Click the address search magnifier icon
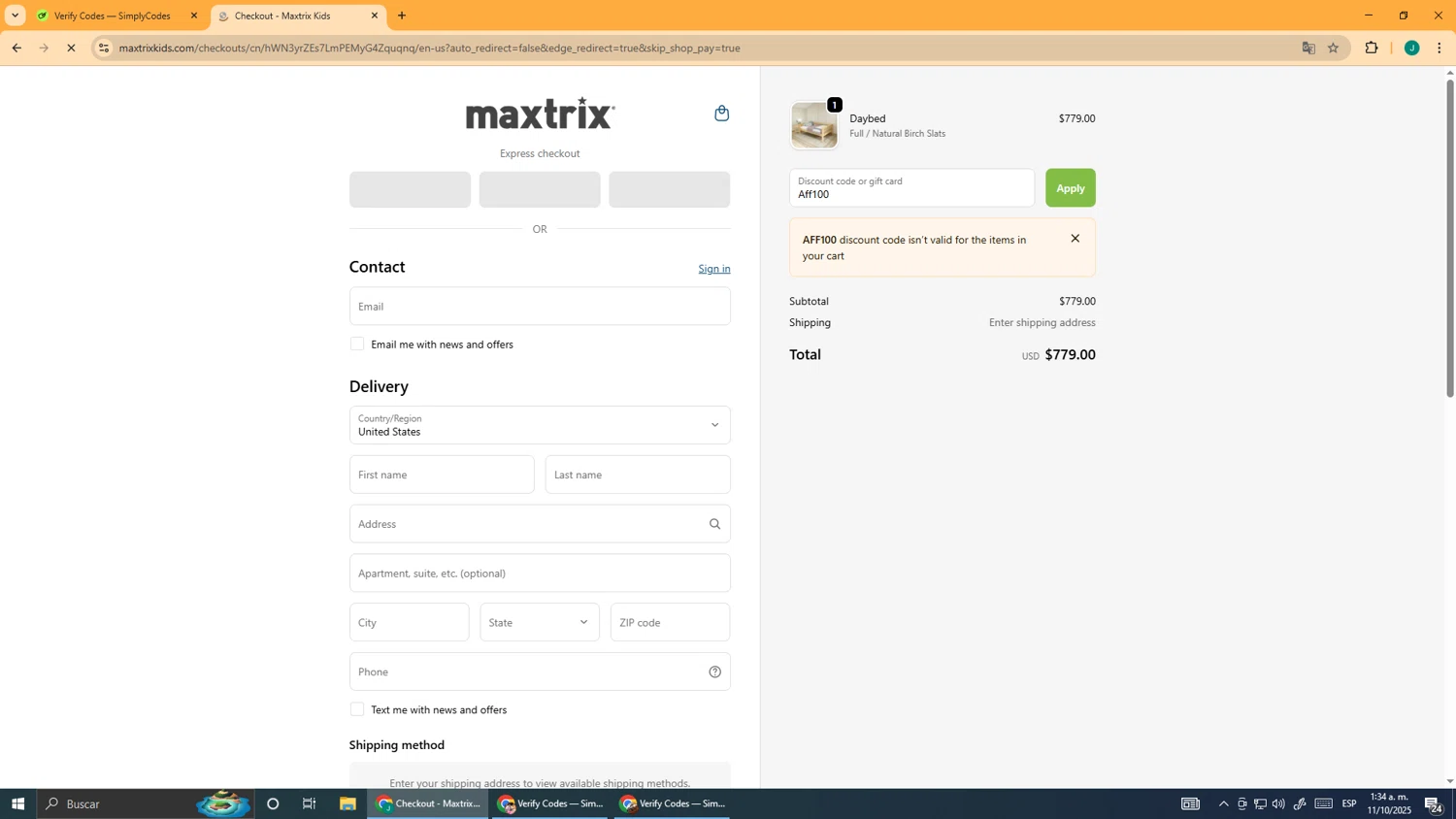Viewport: 1456px width, 819px height. coord(714,524)
